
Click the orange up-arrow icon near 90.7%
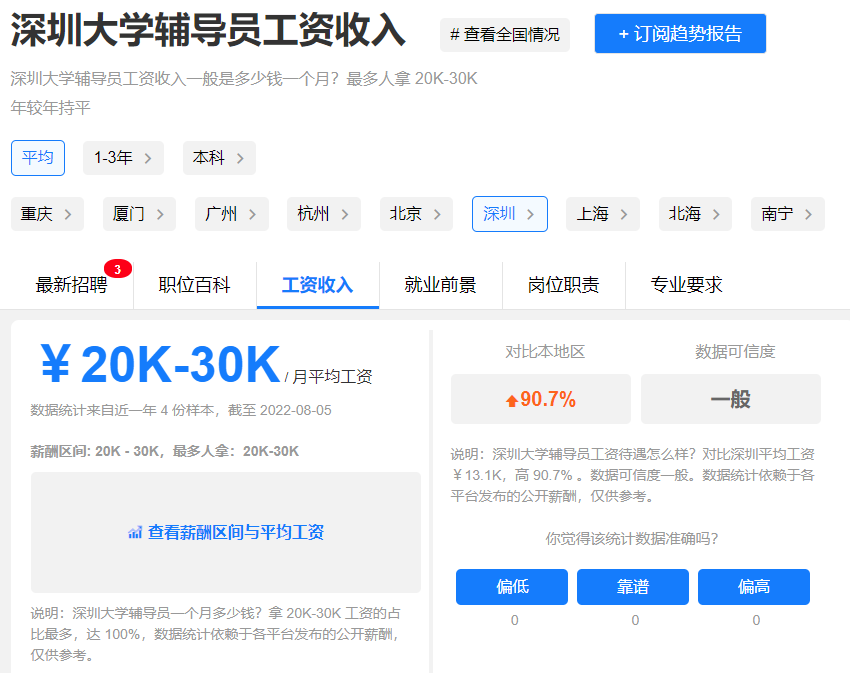coord(512,401)
